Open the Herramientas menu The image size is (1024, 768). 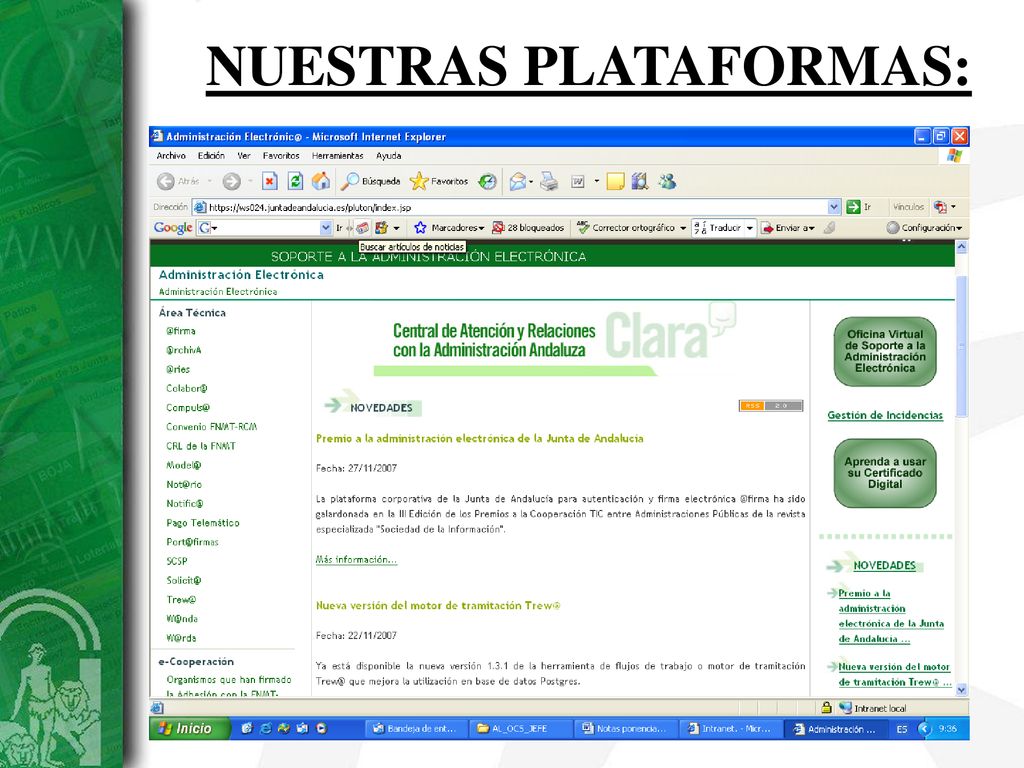(338, 155)
